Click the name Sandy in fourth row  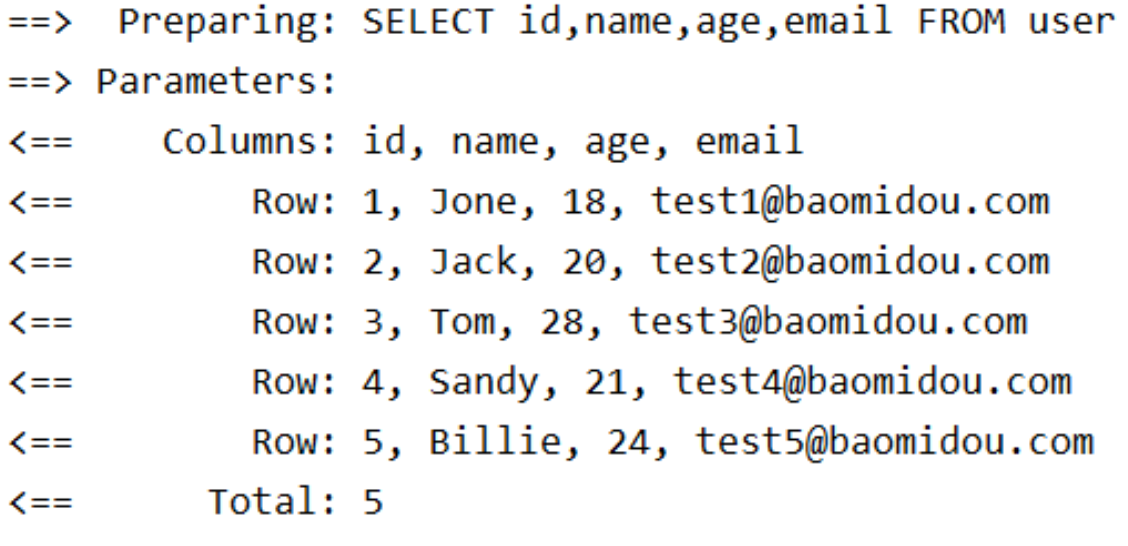coord(483,383)
